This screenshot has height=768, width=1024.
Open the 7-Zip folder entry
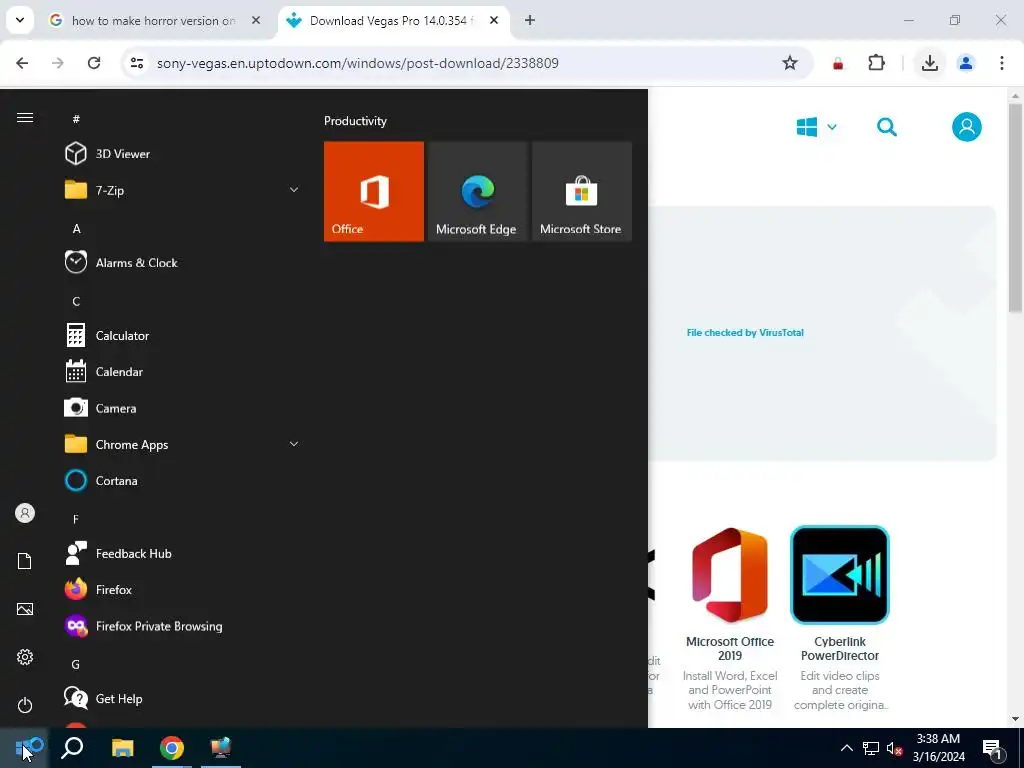(182, 191)
